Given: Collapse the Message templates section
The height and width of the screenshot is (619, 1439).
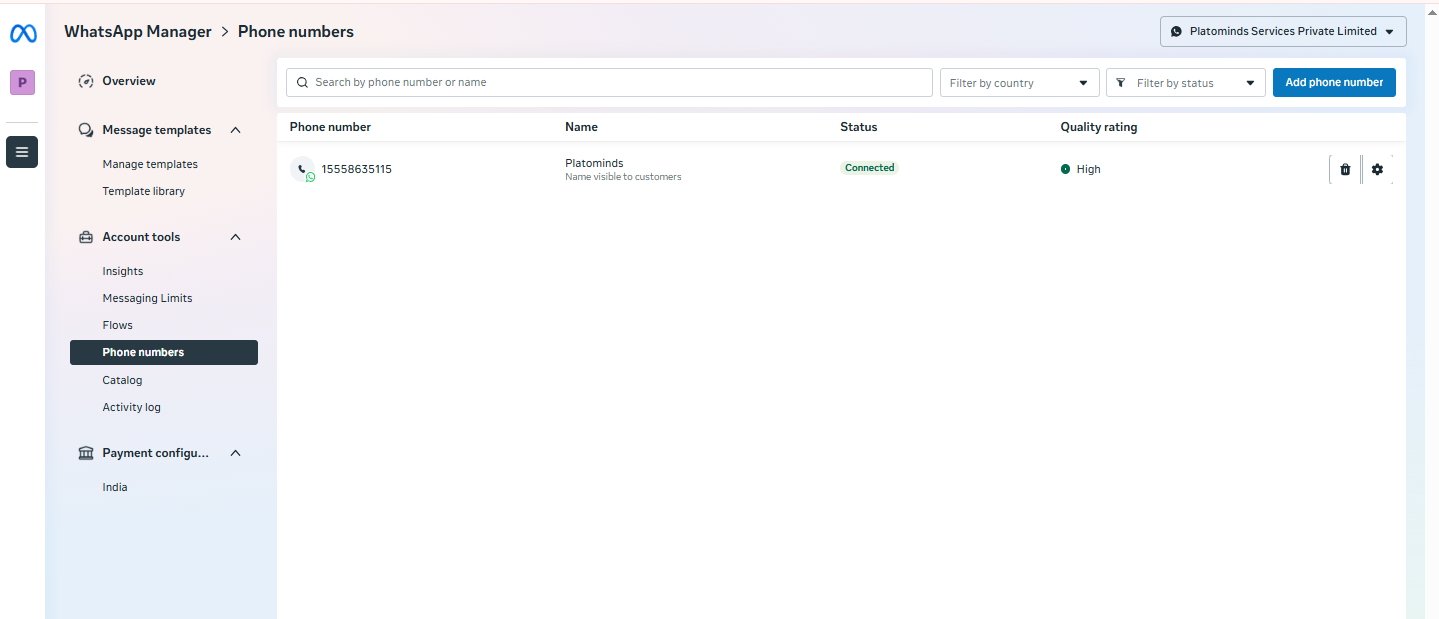Looking at the screenshot, I should (x=236, y=130).
